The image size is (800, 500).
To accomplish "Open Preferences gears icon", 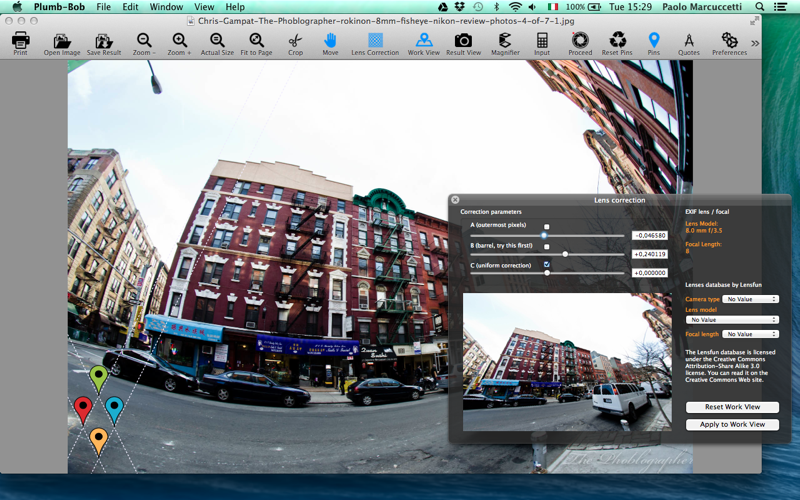I will (x=729, y=40).
